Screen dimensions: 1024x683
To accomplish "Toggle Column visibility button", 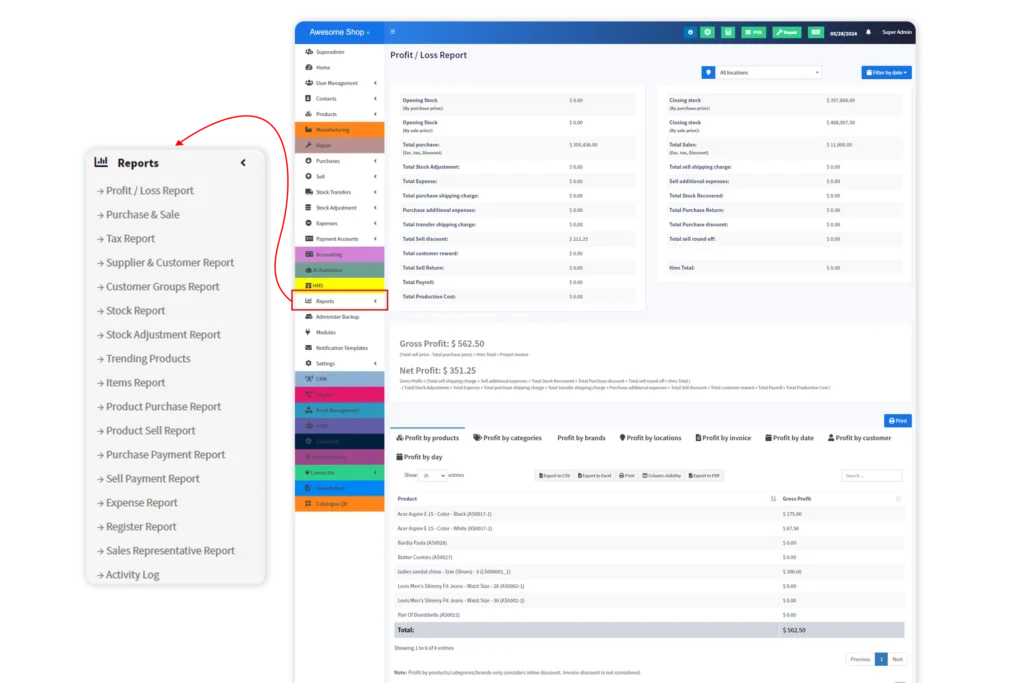I will (661, 476).
